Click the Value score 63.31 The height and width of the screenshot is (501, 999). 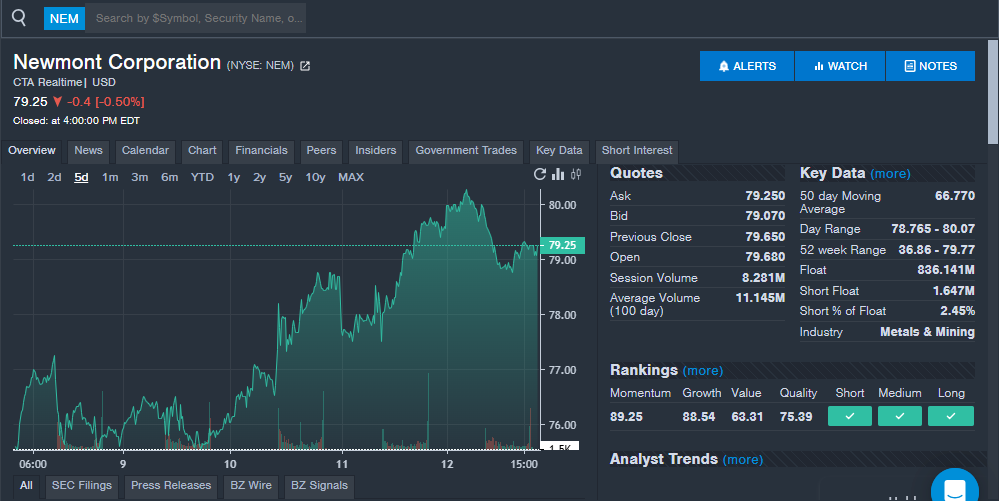(747, 417)
